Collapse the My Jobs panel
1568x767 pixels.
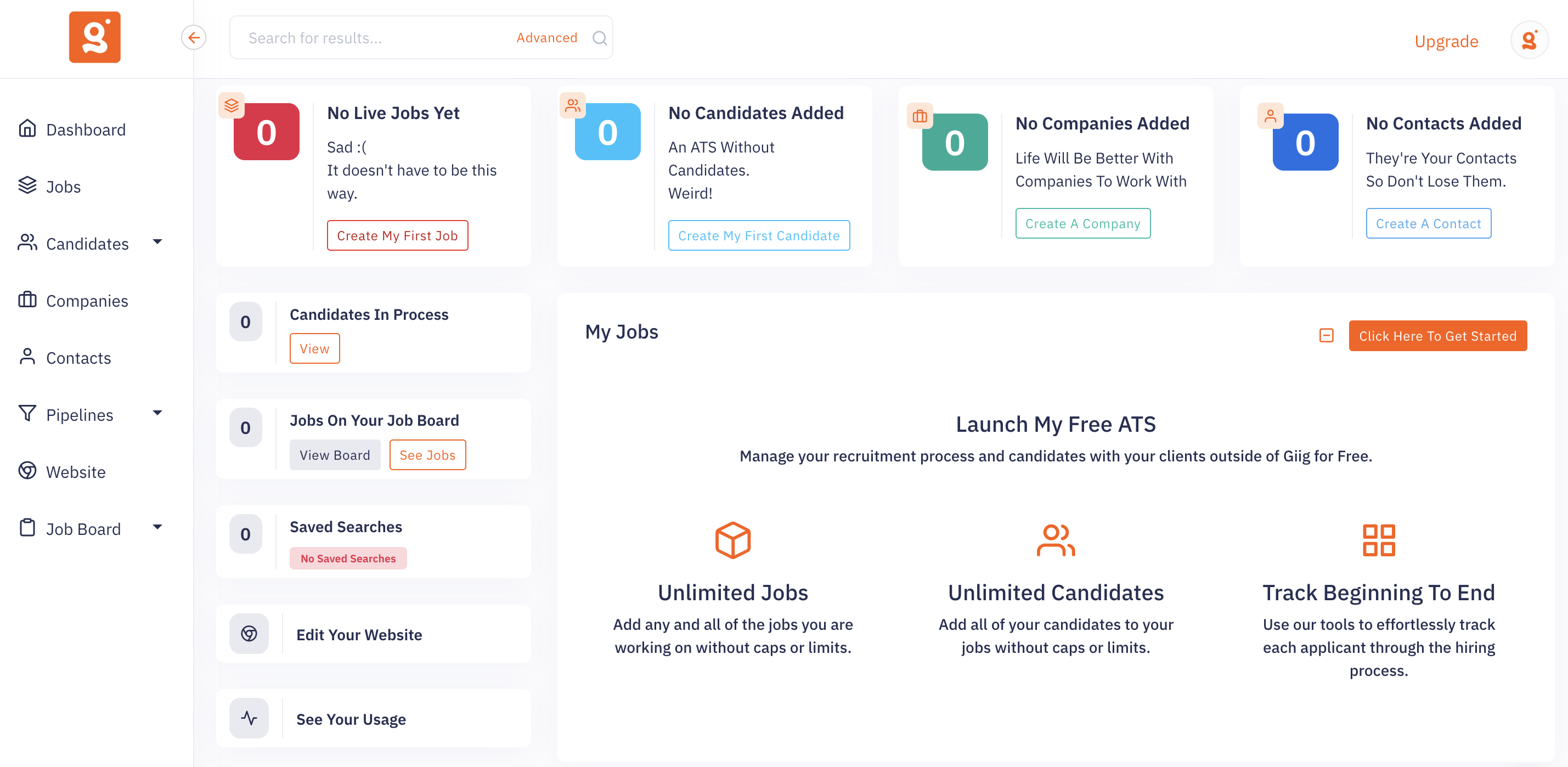tap(1327, 335)
